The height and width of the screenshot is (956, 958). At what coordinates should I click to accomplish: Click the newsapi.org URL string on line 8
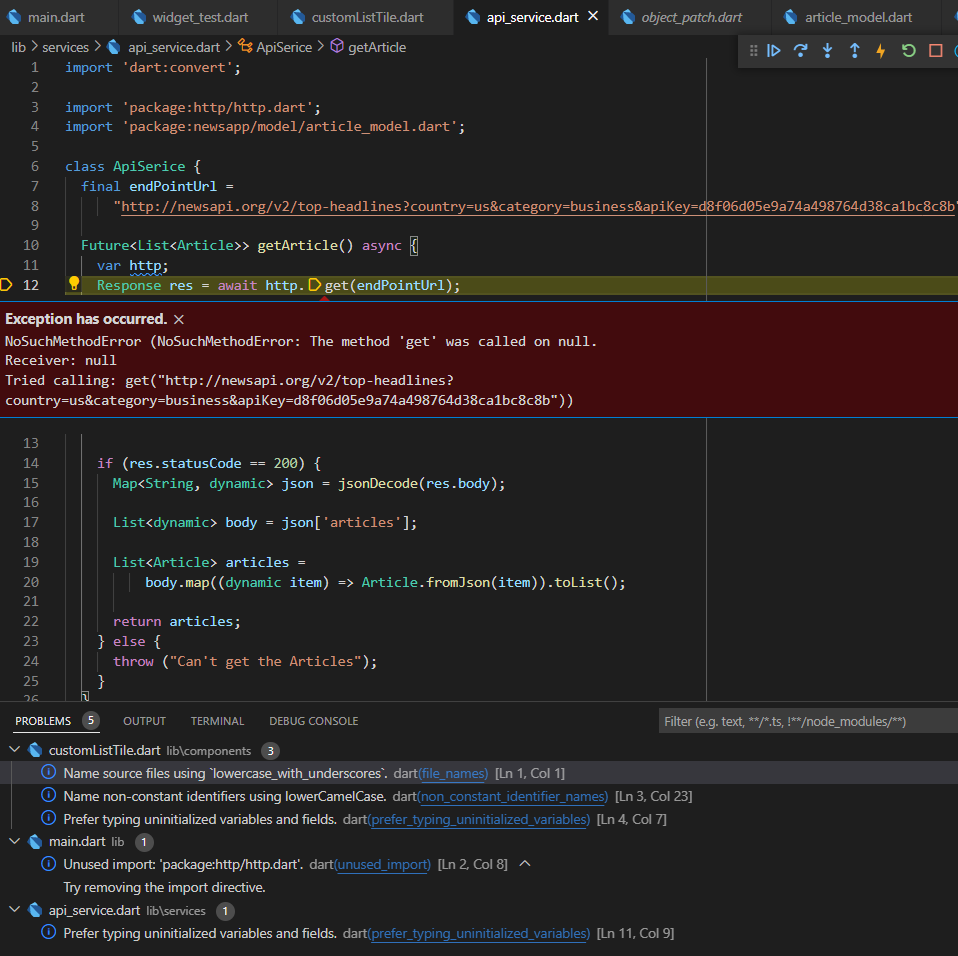pyautogui.click(x=537, y=206)
